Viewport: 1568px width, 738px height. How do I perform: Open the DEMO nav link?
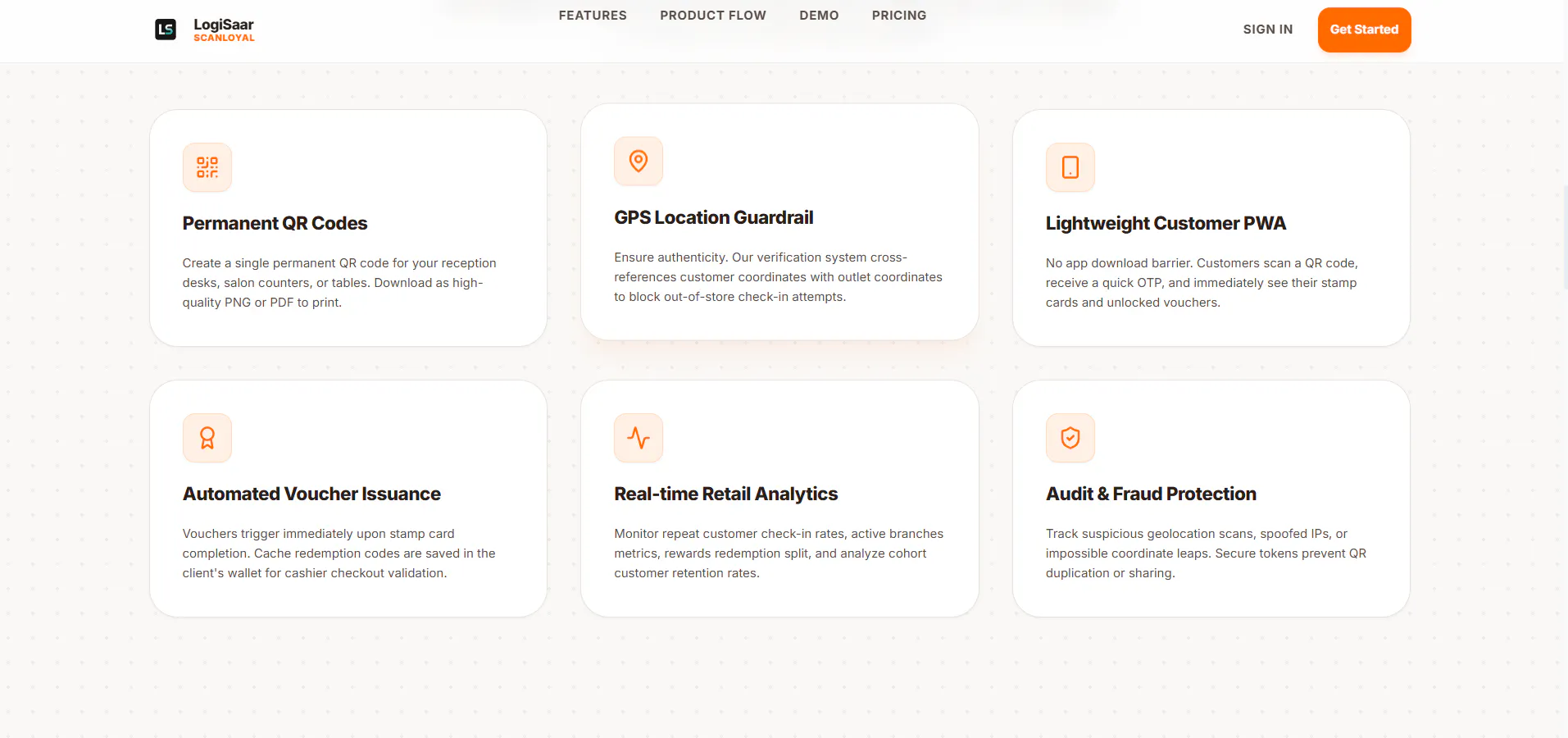coord(819,16)
